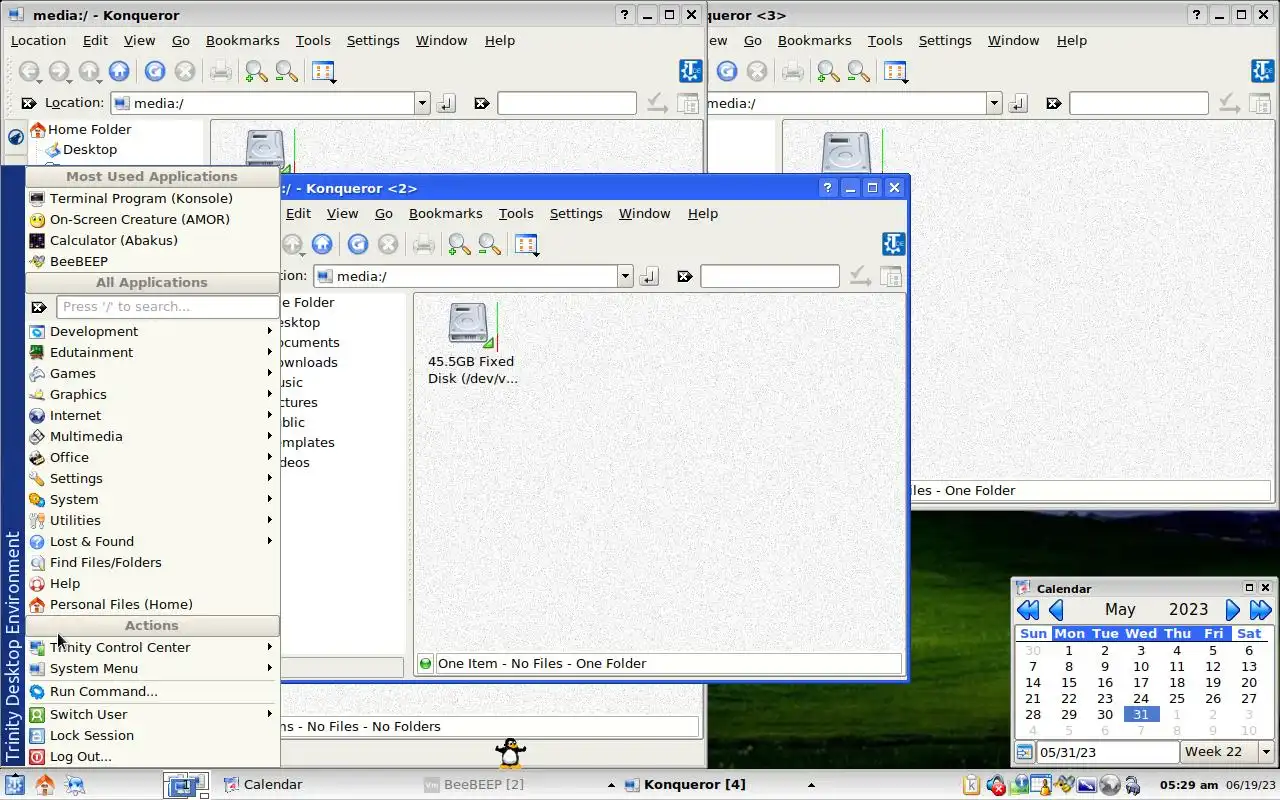
Task: Open Tools menu in Konqueror <2>
Action: [516, 213]
